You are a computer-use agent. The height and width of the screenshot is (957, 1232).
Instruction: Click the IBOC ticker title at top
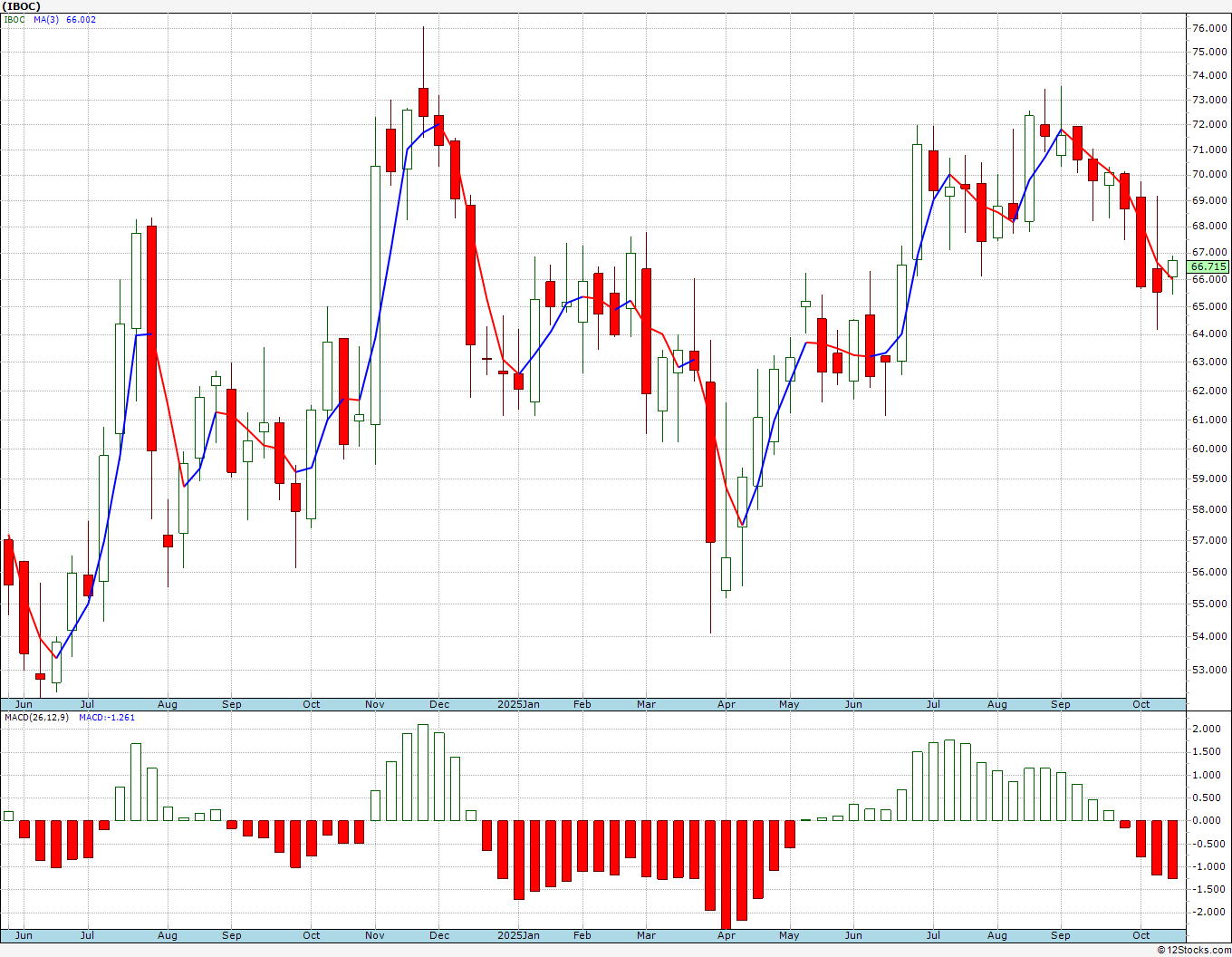point(20,6)
